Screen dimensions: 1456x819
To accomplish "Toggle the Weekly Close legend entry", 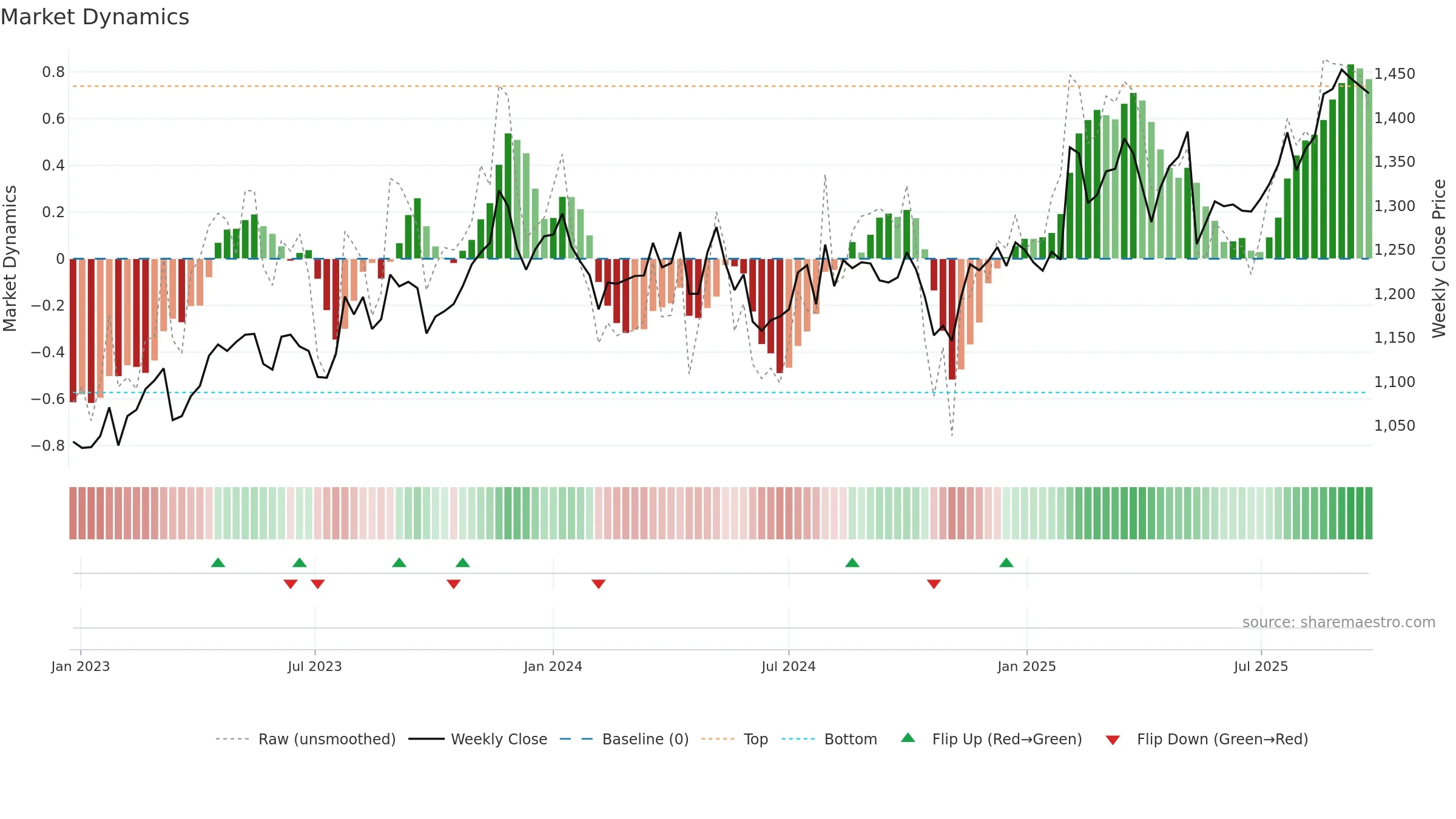I will pos(478,739).
